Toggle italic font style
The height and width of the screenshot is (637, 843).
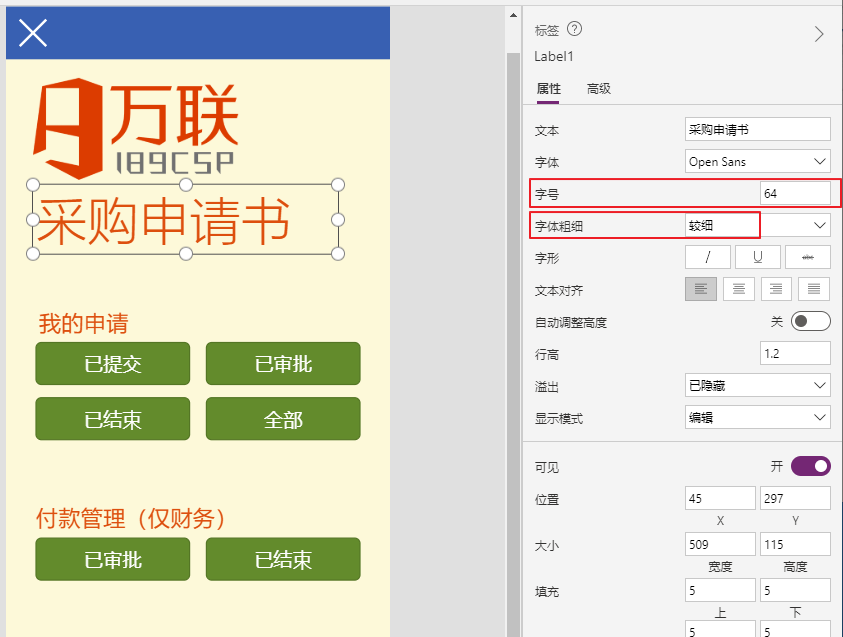[x=708, y=257]
